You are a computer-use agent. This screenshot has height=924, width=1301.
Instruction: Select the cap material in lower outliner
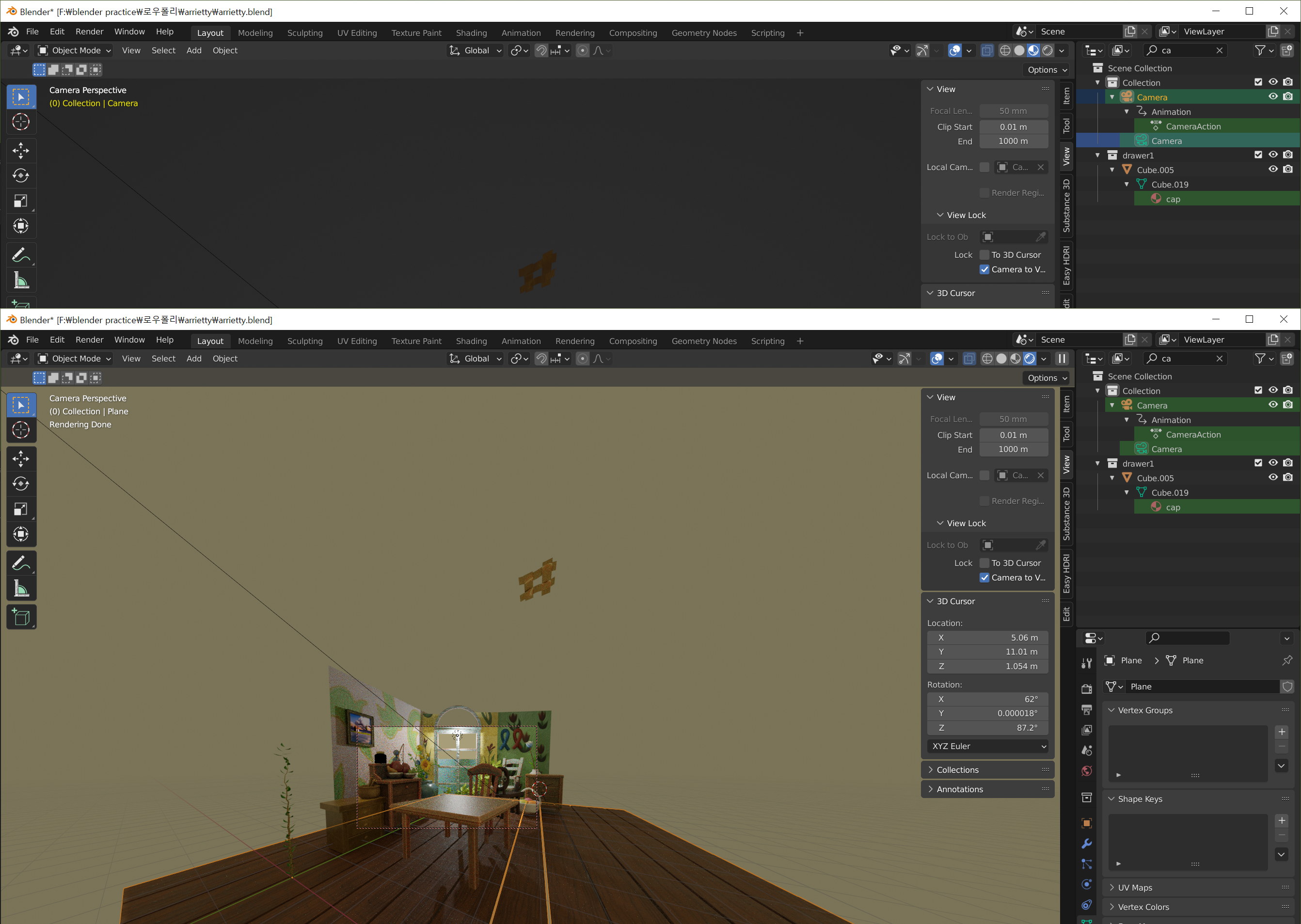1173,507
